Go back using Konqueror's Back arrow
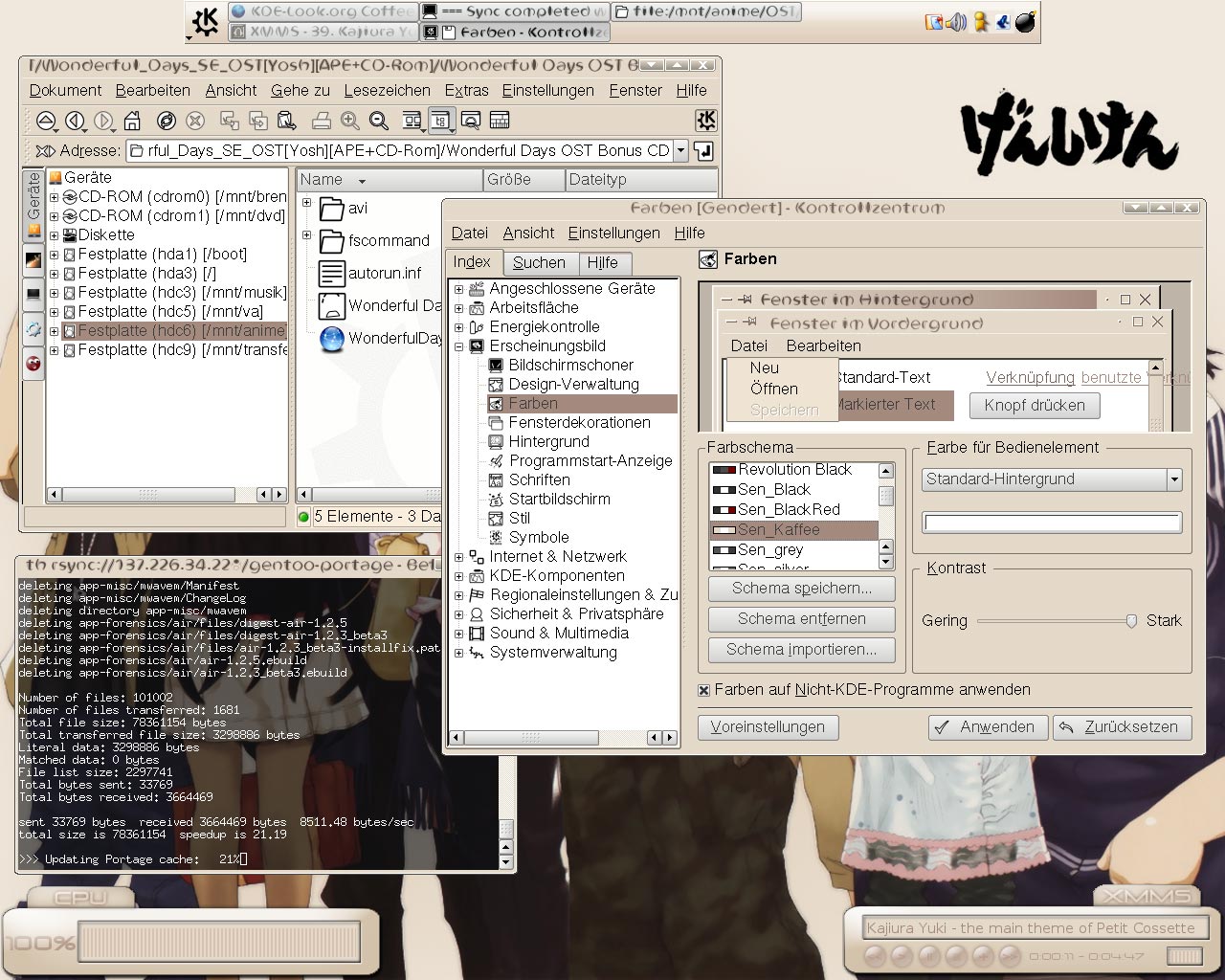 75,121
